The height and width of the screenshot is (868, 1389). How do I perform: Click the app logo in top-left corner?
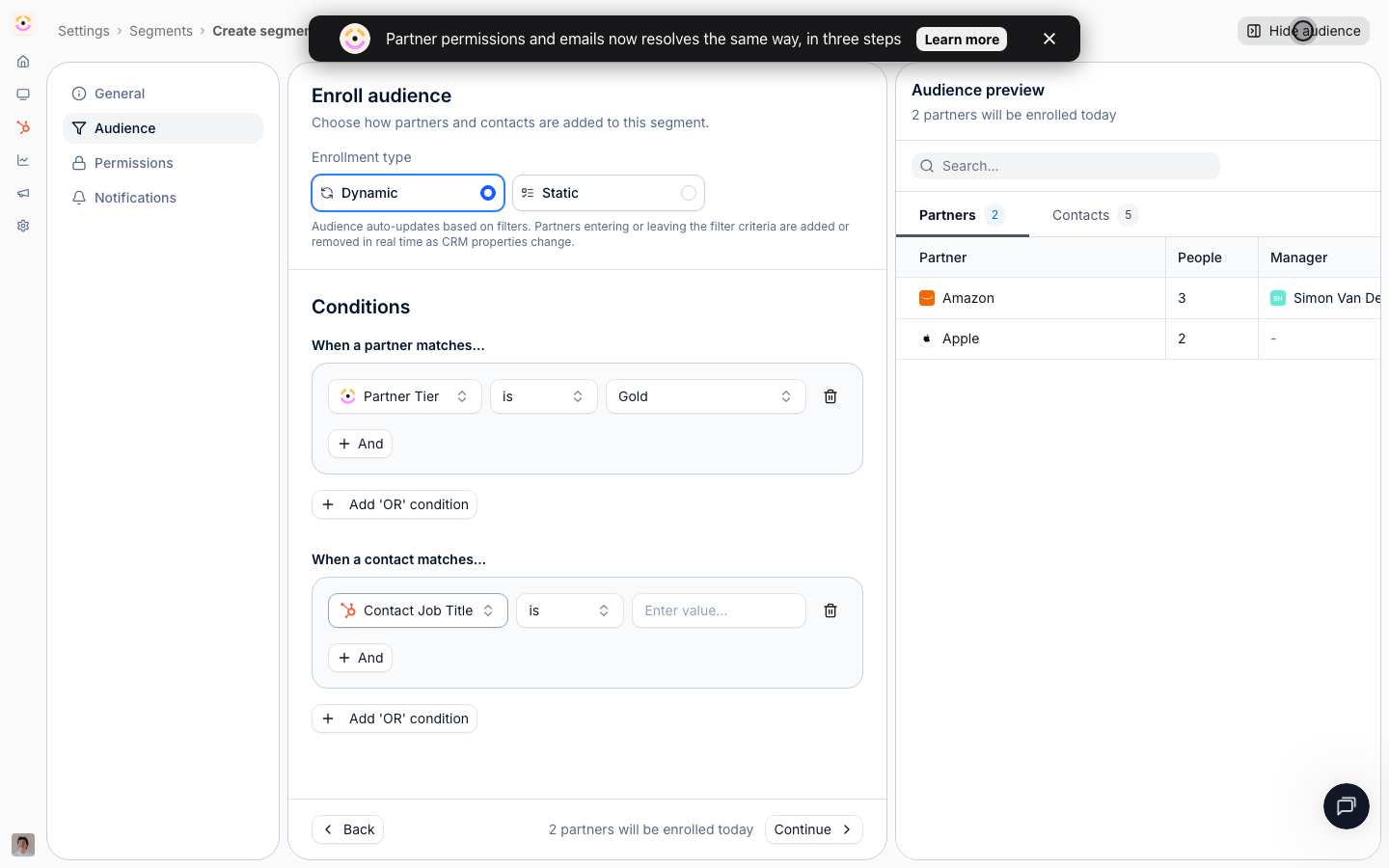[x=23, y=23]
